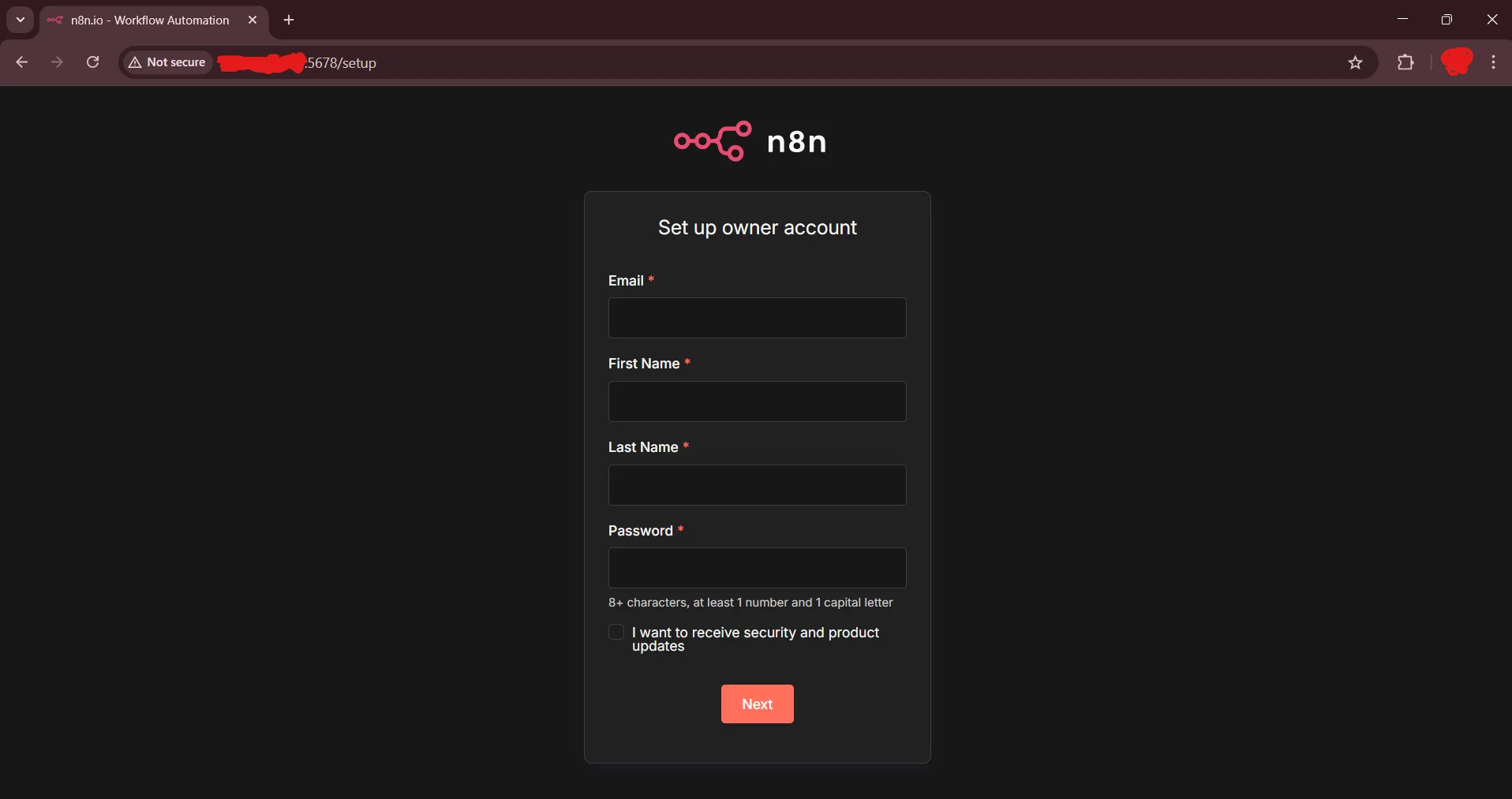Screen dimensions: 1512x799
Task: Click the browser back arrow
Action: tap(22, 62)
